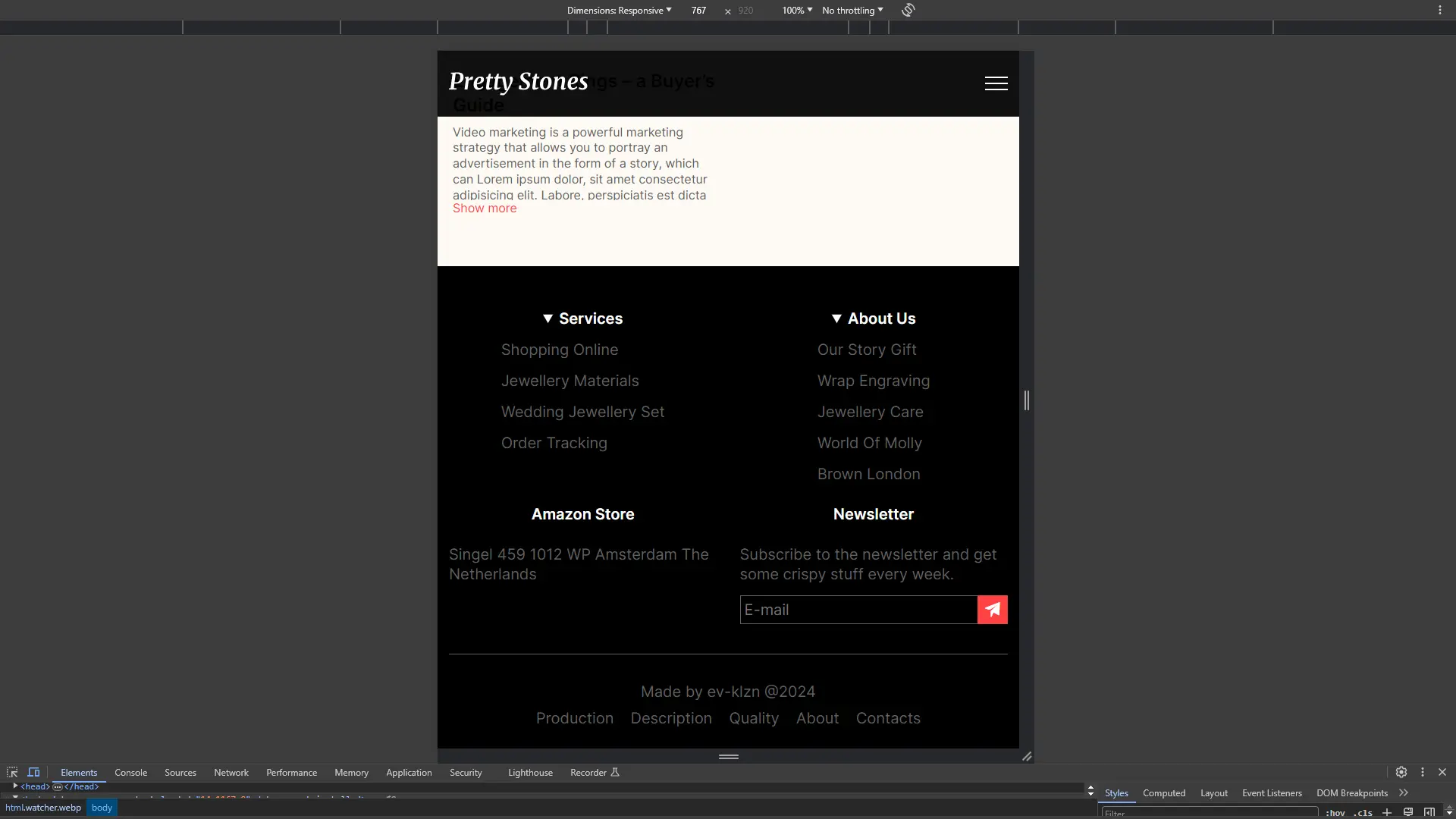Toggle the :hov element state button
1456x819 pixels.
point(1335,813)
